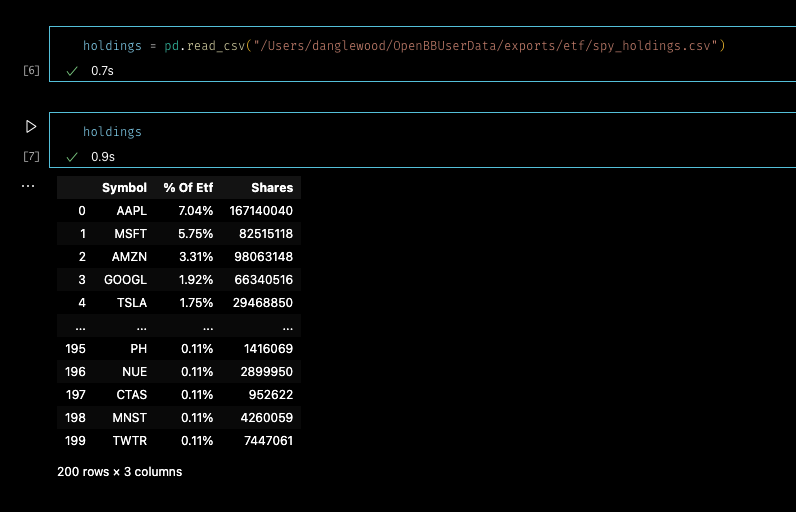Click the green checkmark beside 0.7s
Image resolution: width=796 pixels, height=512 pixels.
click(72, 71)
